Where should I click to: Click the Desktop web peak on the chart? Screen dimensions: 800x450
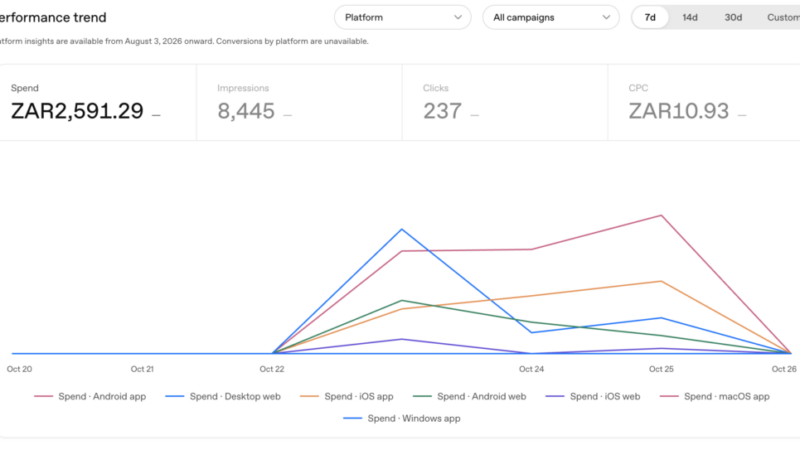tap(402, 230)
